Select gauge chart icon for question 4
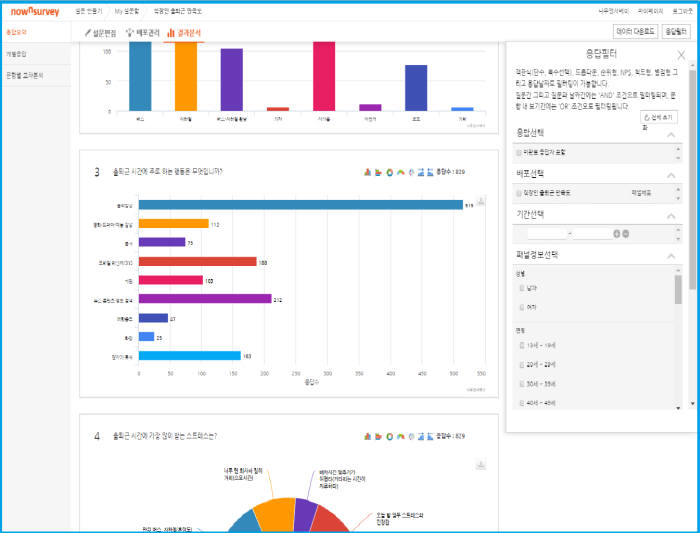Viewport: 700px width, 533px height. (400, 436)
